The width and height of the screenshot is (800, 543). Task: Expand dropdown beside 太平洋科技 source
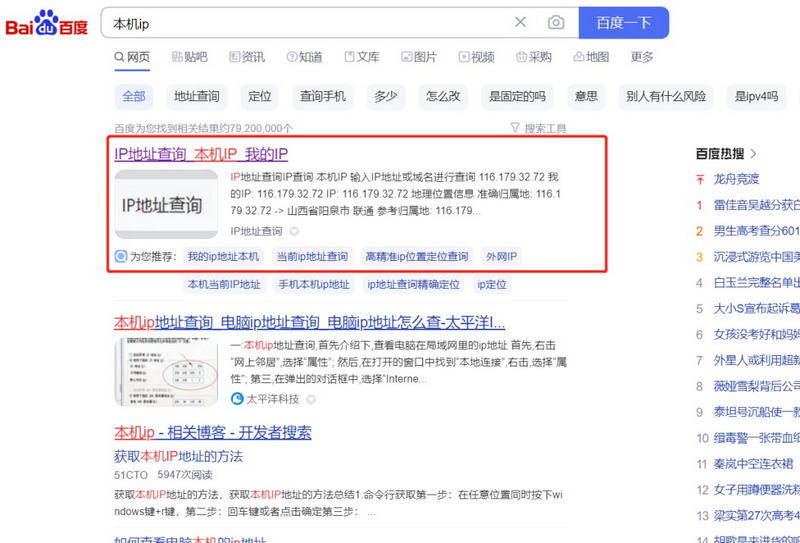[311, 399]
